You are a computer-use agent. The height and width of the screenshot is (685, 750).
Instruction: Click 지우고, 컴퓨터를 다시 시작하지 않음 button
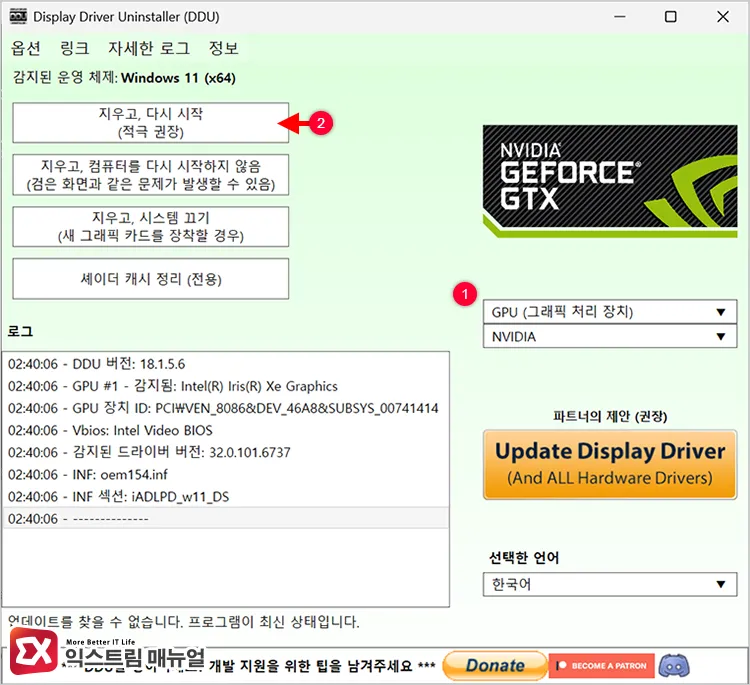[x=151, y=175]
